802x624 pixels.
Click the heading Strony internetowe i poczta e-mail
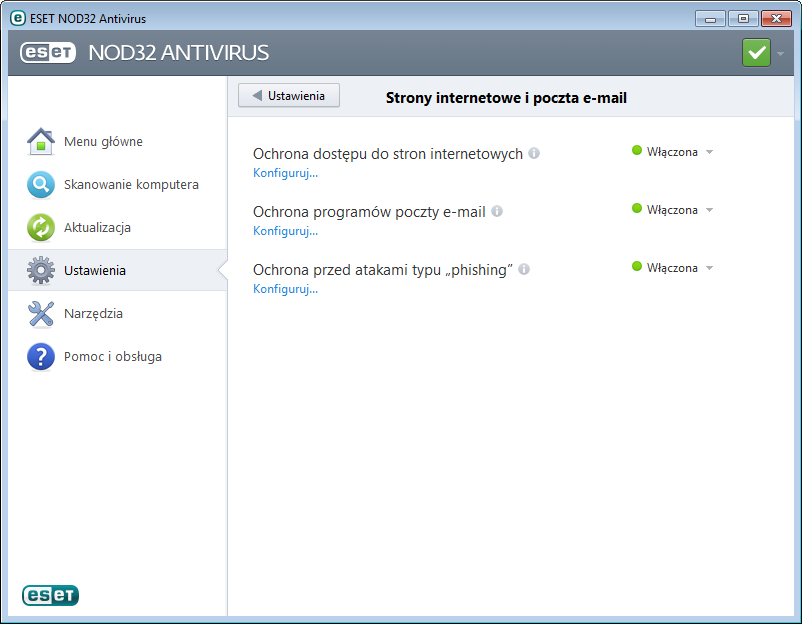click(506, 98)
